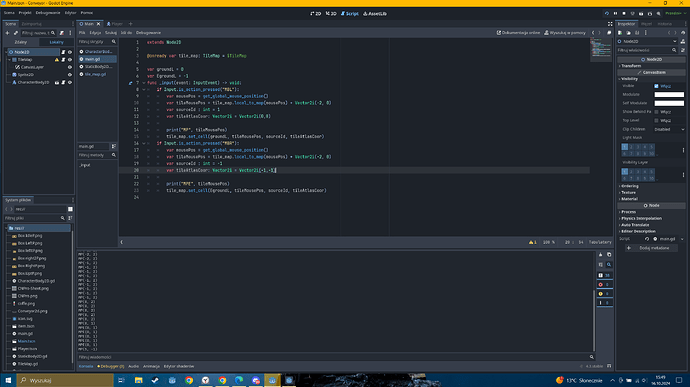Stop the running project
This screenshot has height=387, width=690.
coord(624,14)
